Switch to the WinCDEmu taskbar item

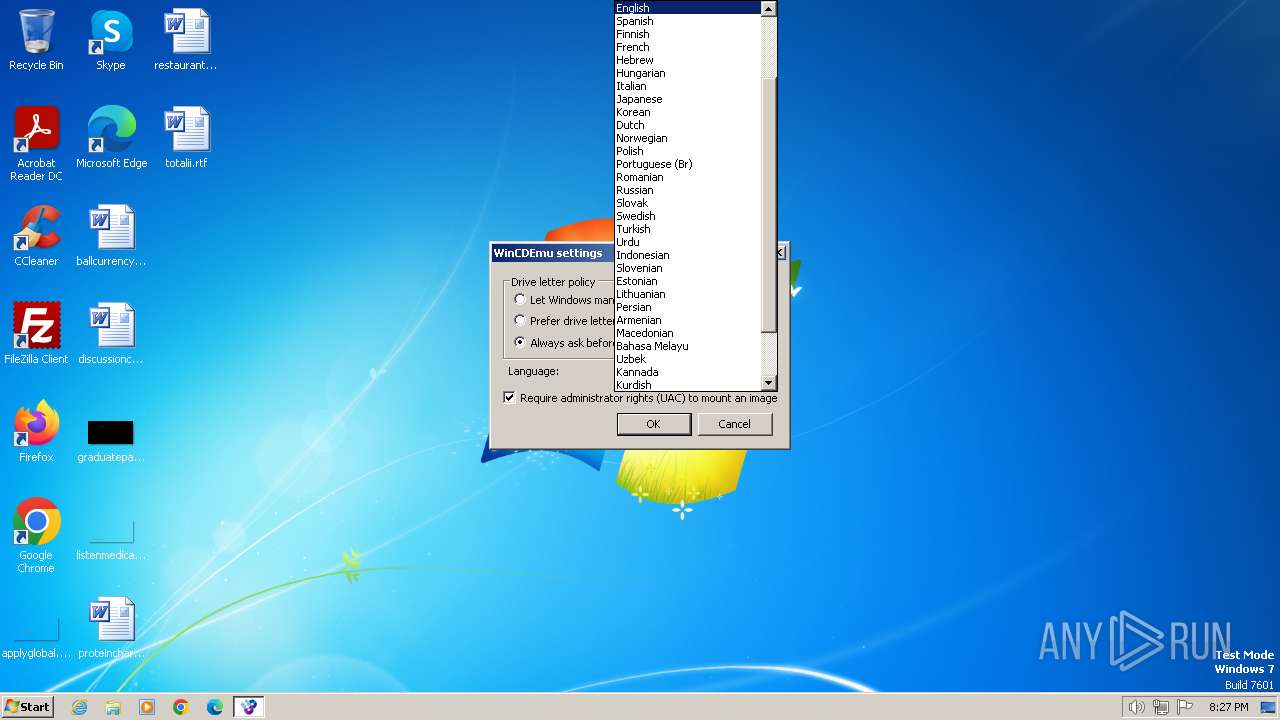click(x=249, y=707)
